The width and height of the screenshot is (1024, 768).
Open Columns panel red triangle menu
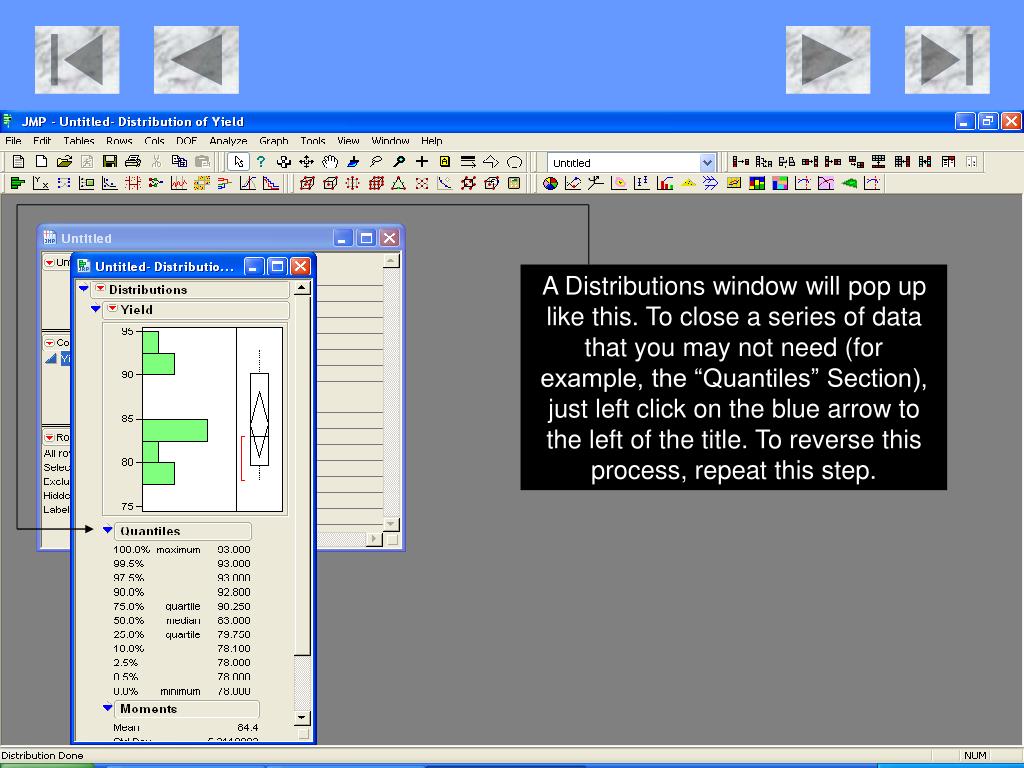tap(49, 342)
